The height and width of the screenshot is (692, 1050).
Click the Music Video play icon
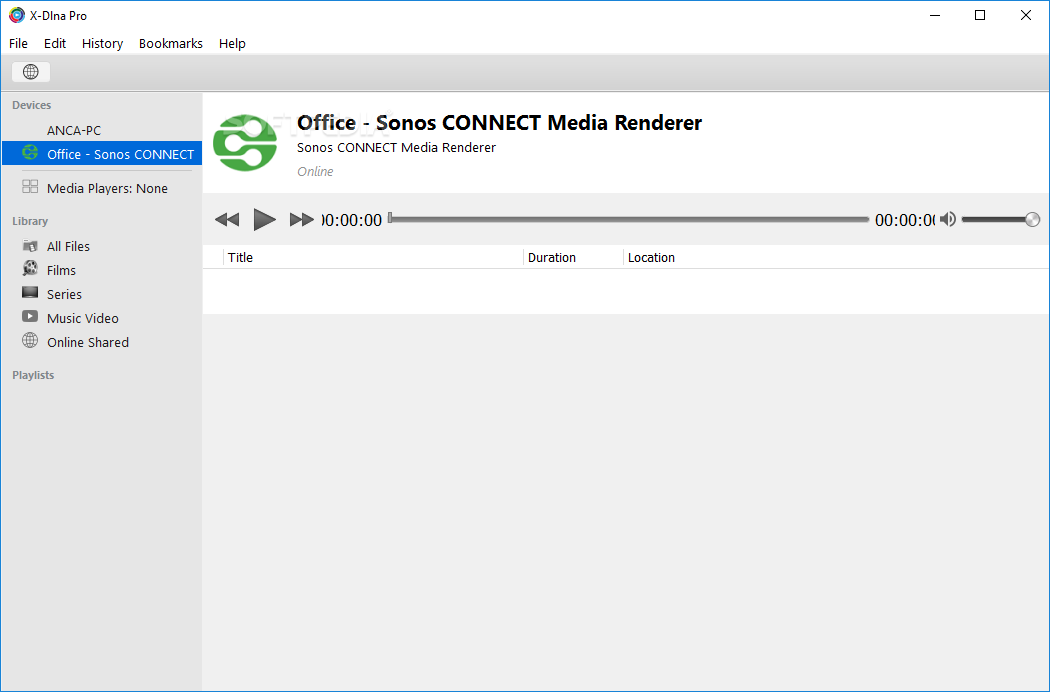pos(30,316)
